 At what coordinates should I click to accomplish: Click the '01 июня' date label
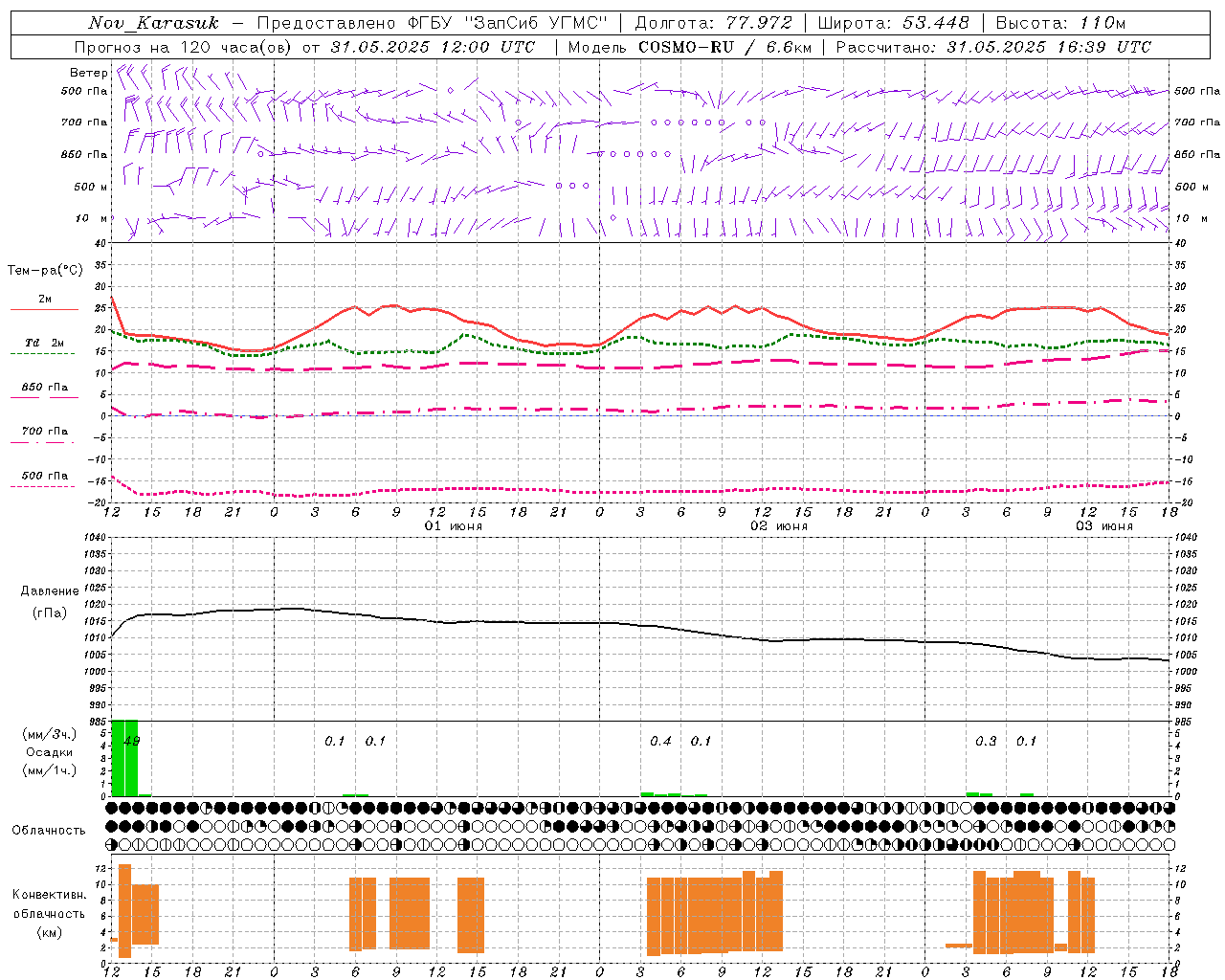point(454,526)
